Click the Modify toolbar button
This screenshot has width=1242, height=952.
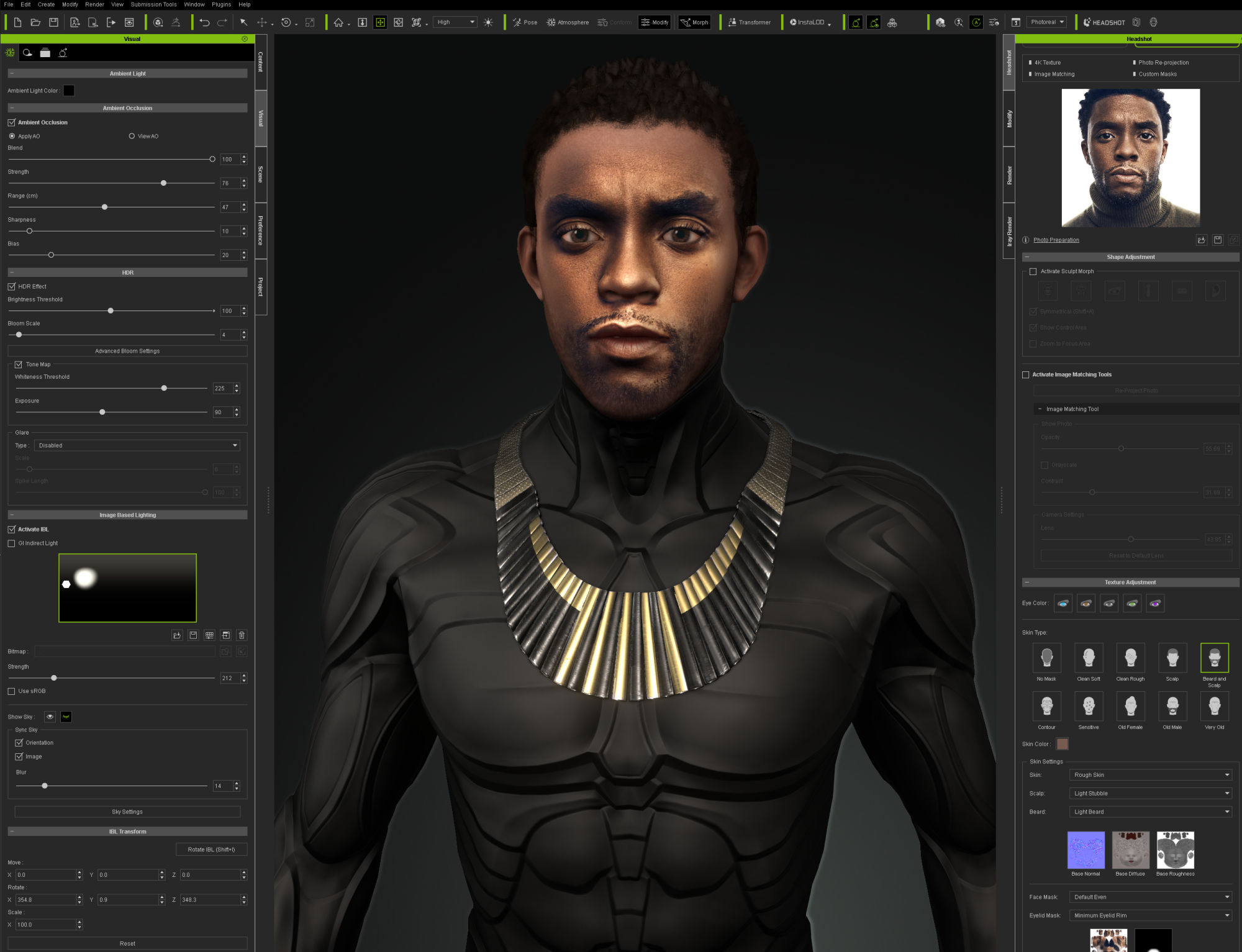[x=655, y=22]
